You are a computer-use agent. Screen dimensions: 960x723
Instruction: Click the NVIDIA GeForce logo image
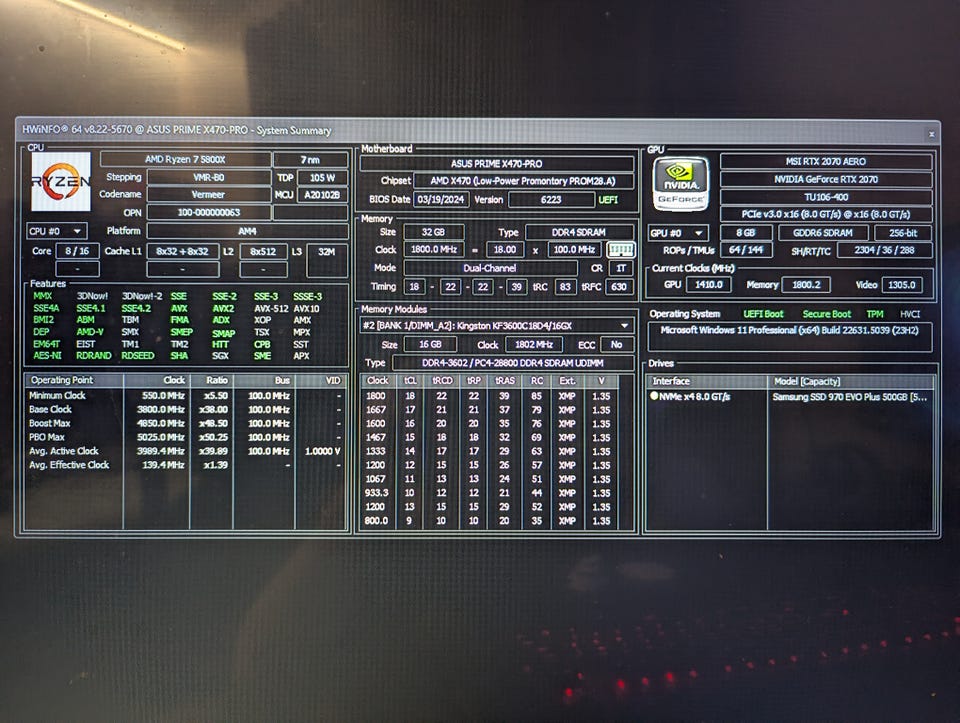(680, 184)
